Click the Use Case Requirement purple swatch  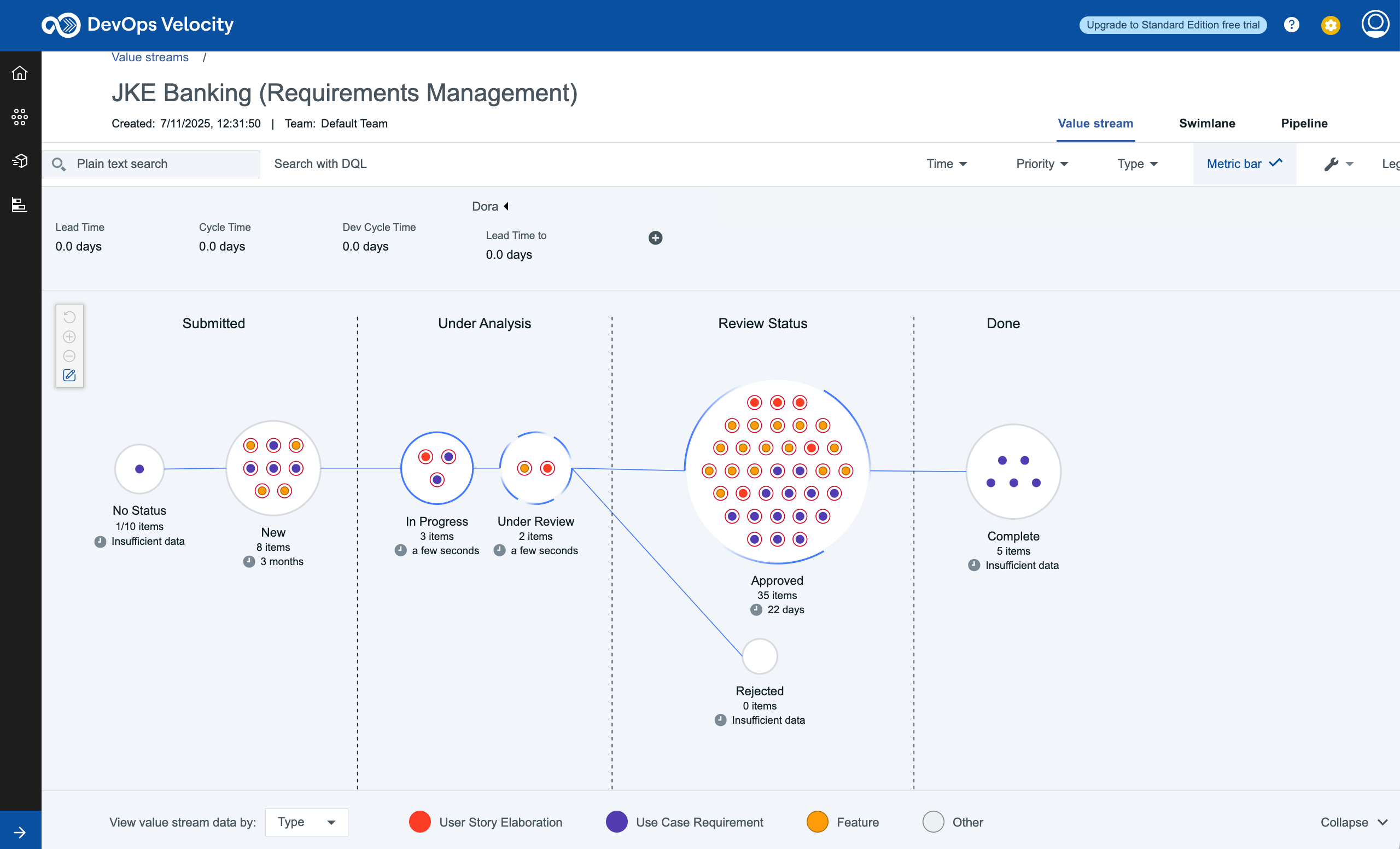tap(616, 822)
